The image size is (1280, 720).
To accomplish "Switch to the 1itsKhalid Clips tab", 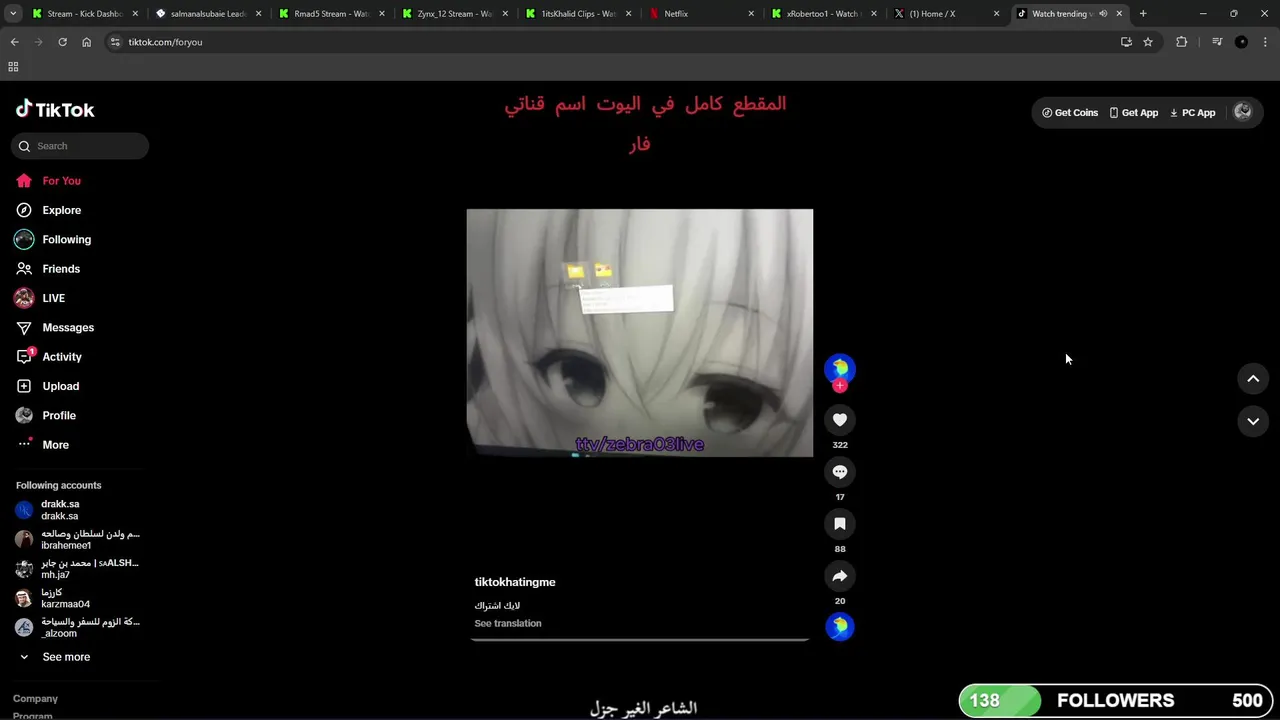I will [579, 14].
